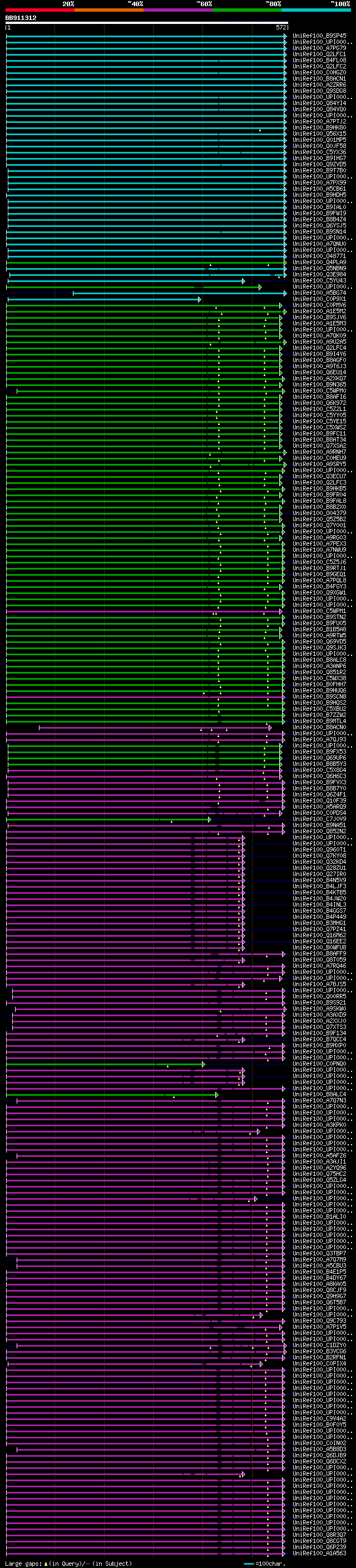Select hit label UniRef100_B9FW19
The height and width of the screenshot is (1568, 356).
pos(319,214)
